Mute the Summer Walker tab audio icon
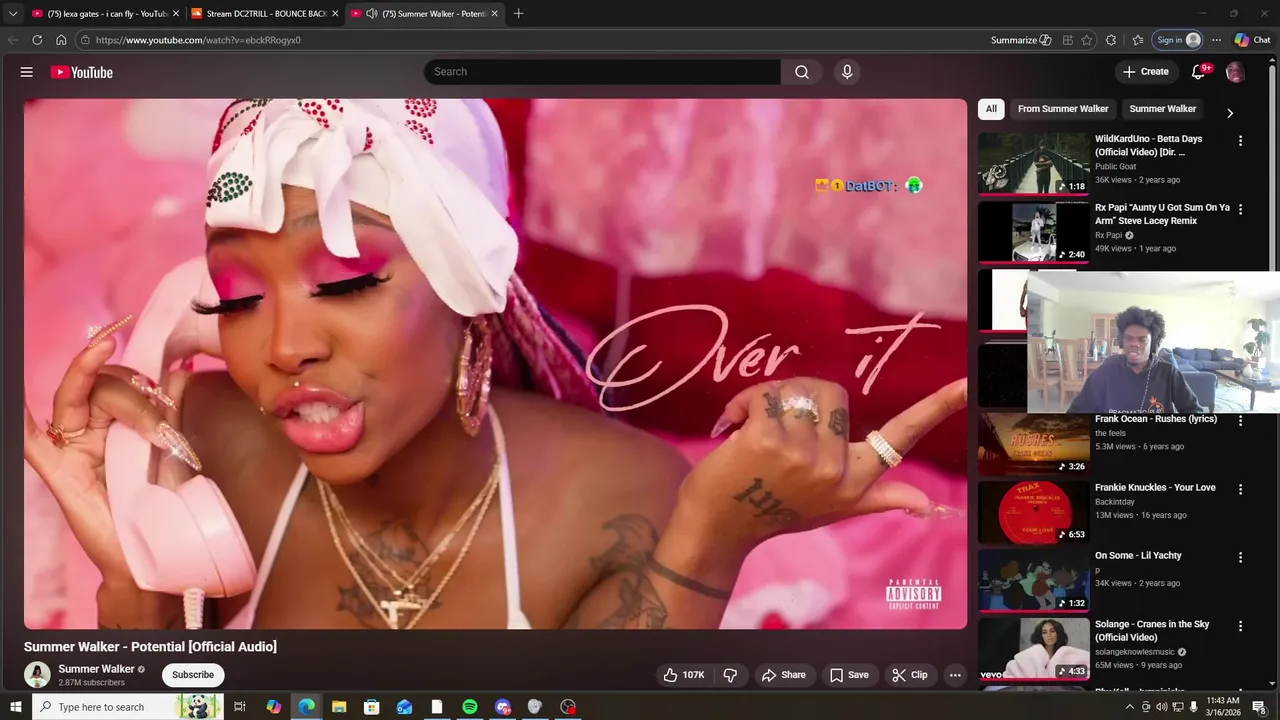 pos(372,14)
